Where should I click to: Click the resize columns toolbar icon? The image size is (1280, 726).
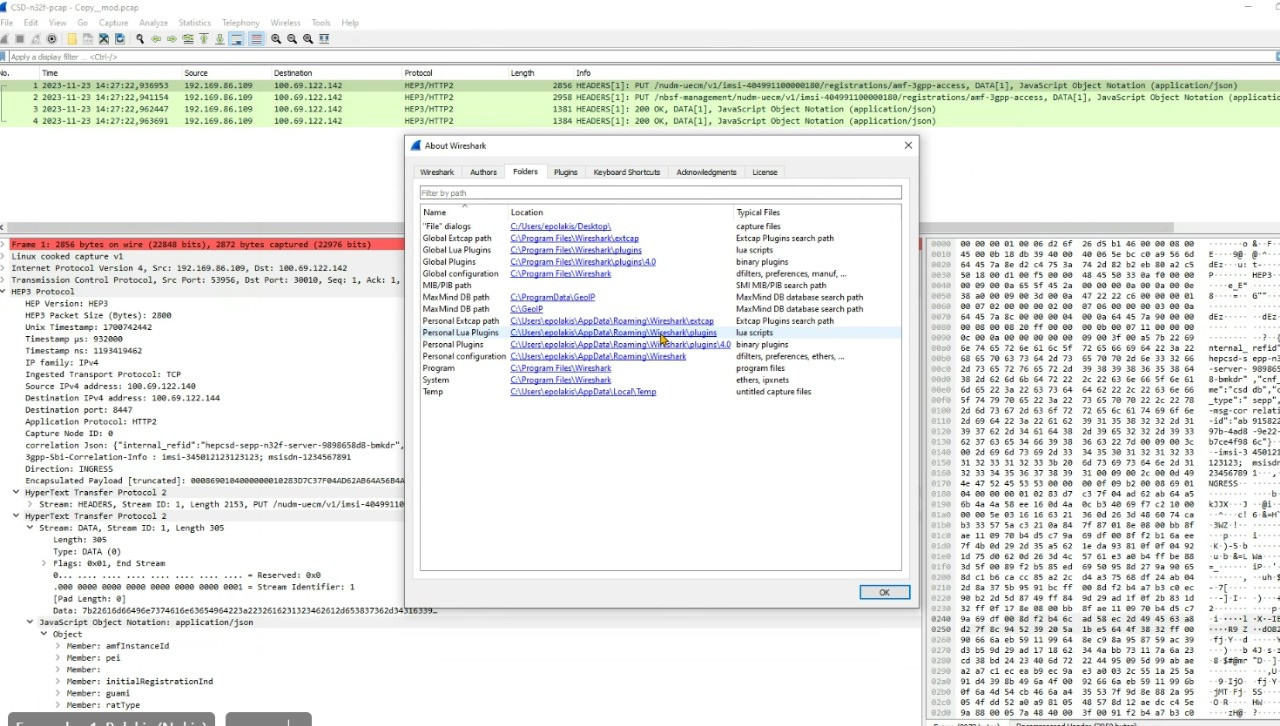322,39
